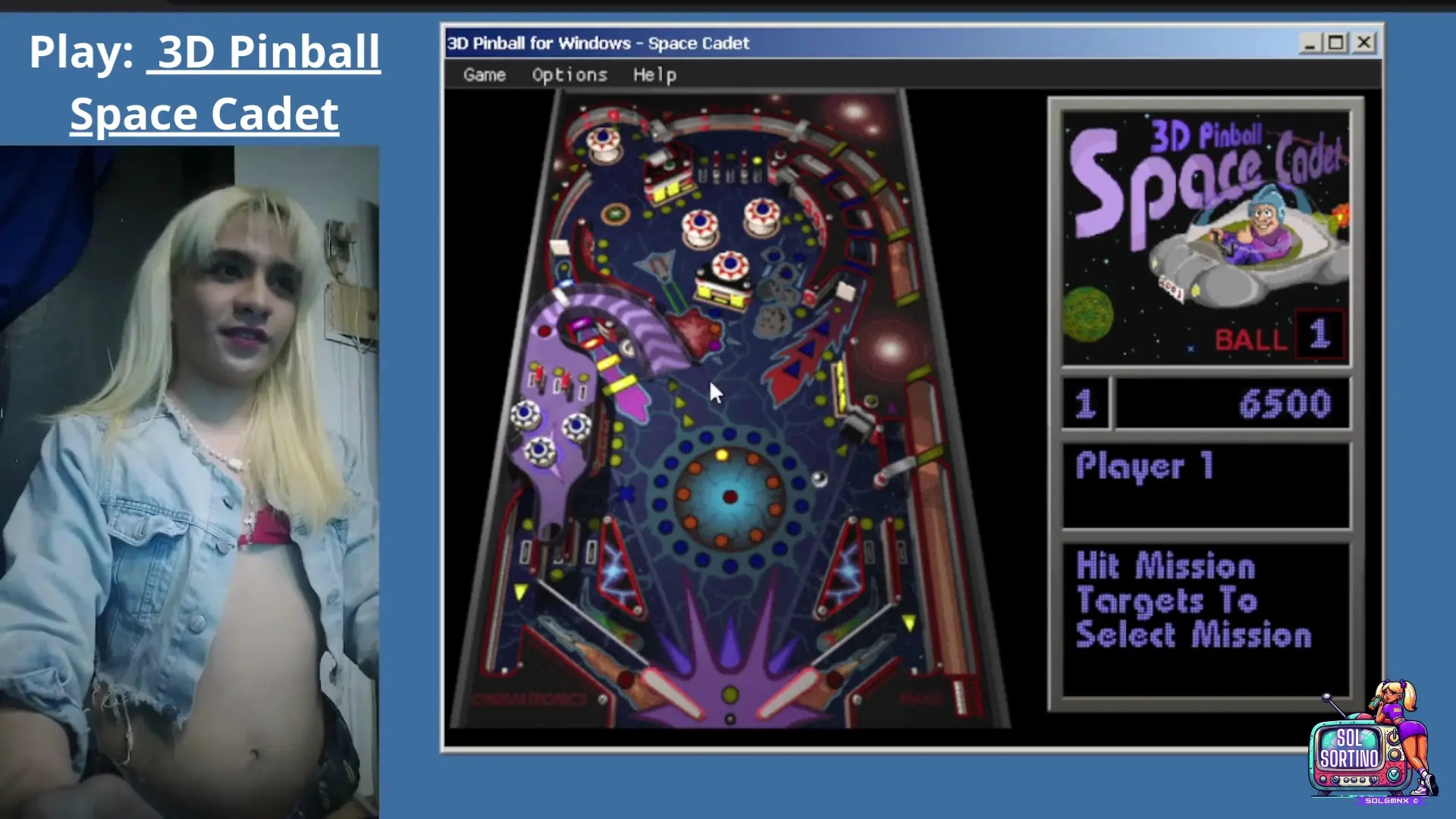
Task: Open the Options menu
Action: click(x=570, y=75)
